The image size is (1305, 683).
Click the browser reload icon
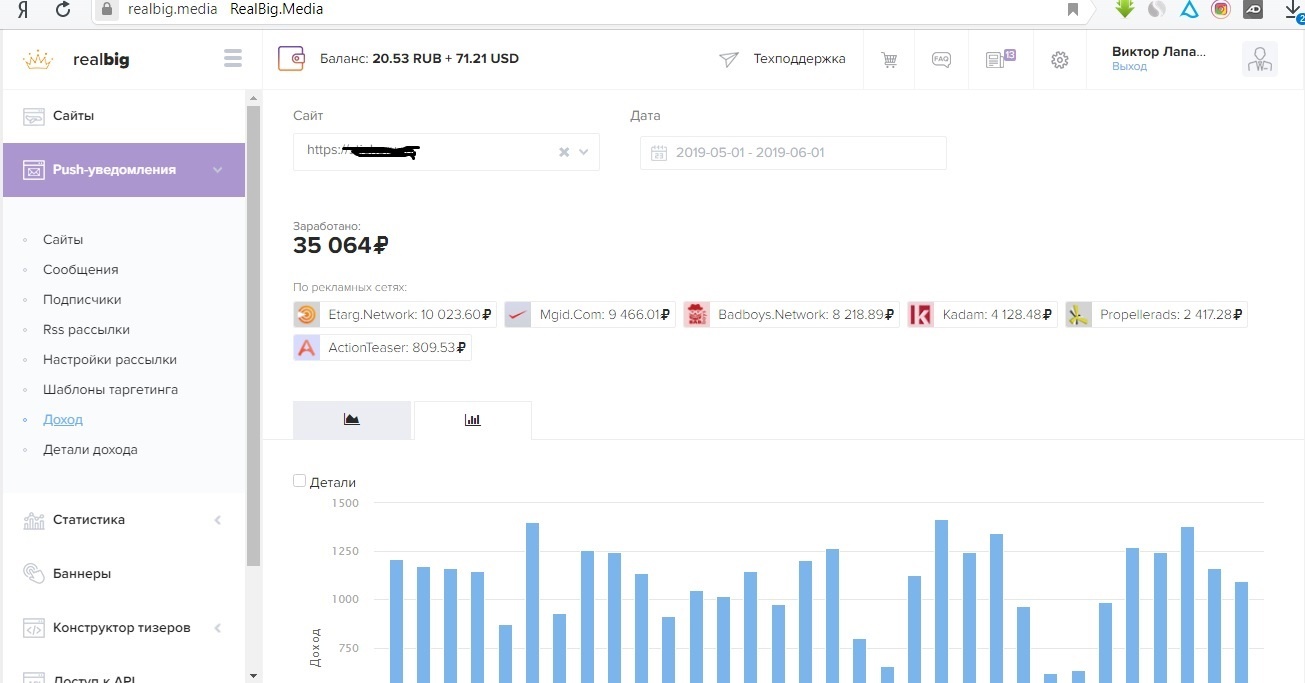pyautogui.click(x=63, y=10)
